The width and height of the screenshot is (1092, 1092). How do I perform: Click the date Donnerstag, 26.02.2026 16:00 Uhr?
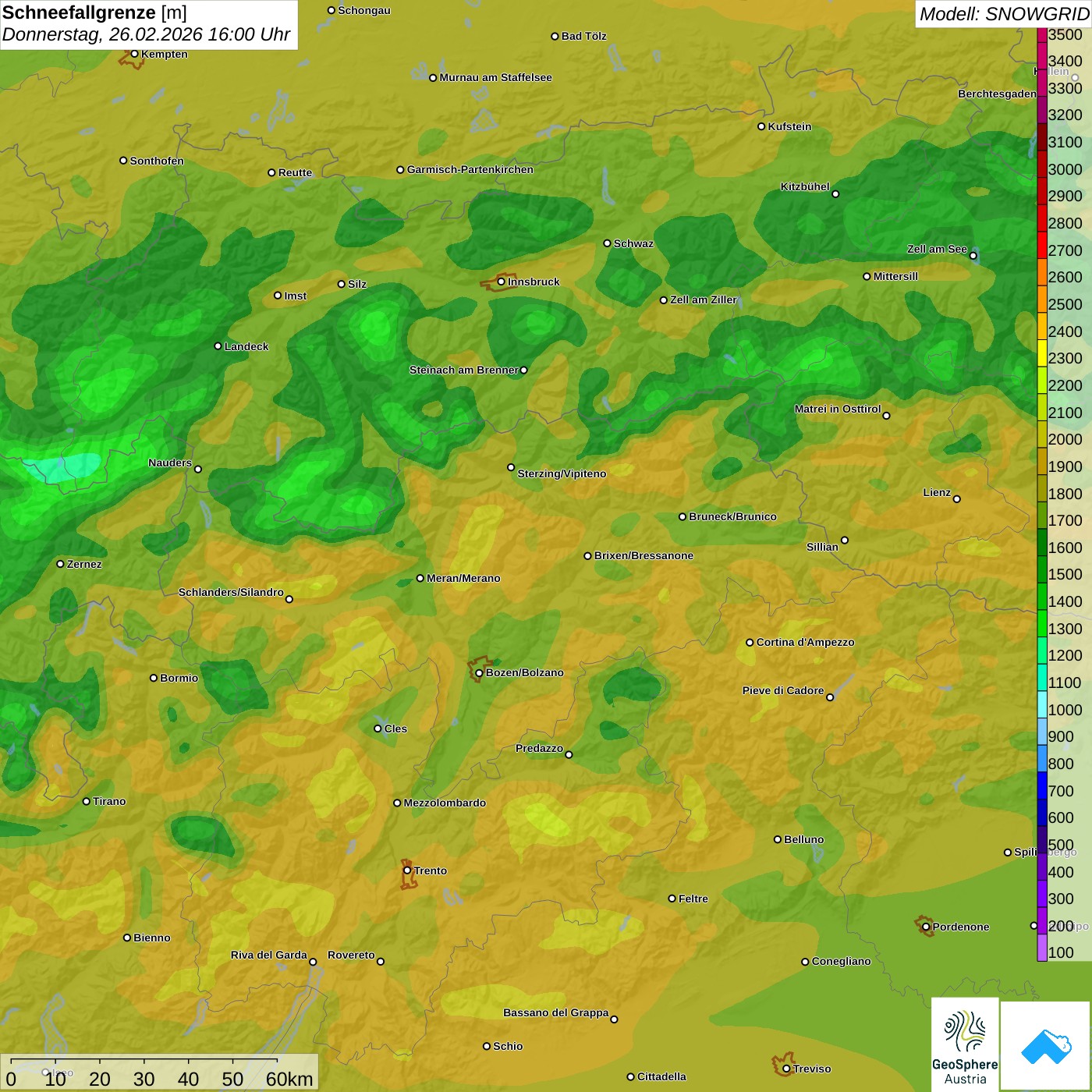146,35
